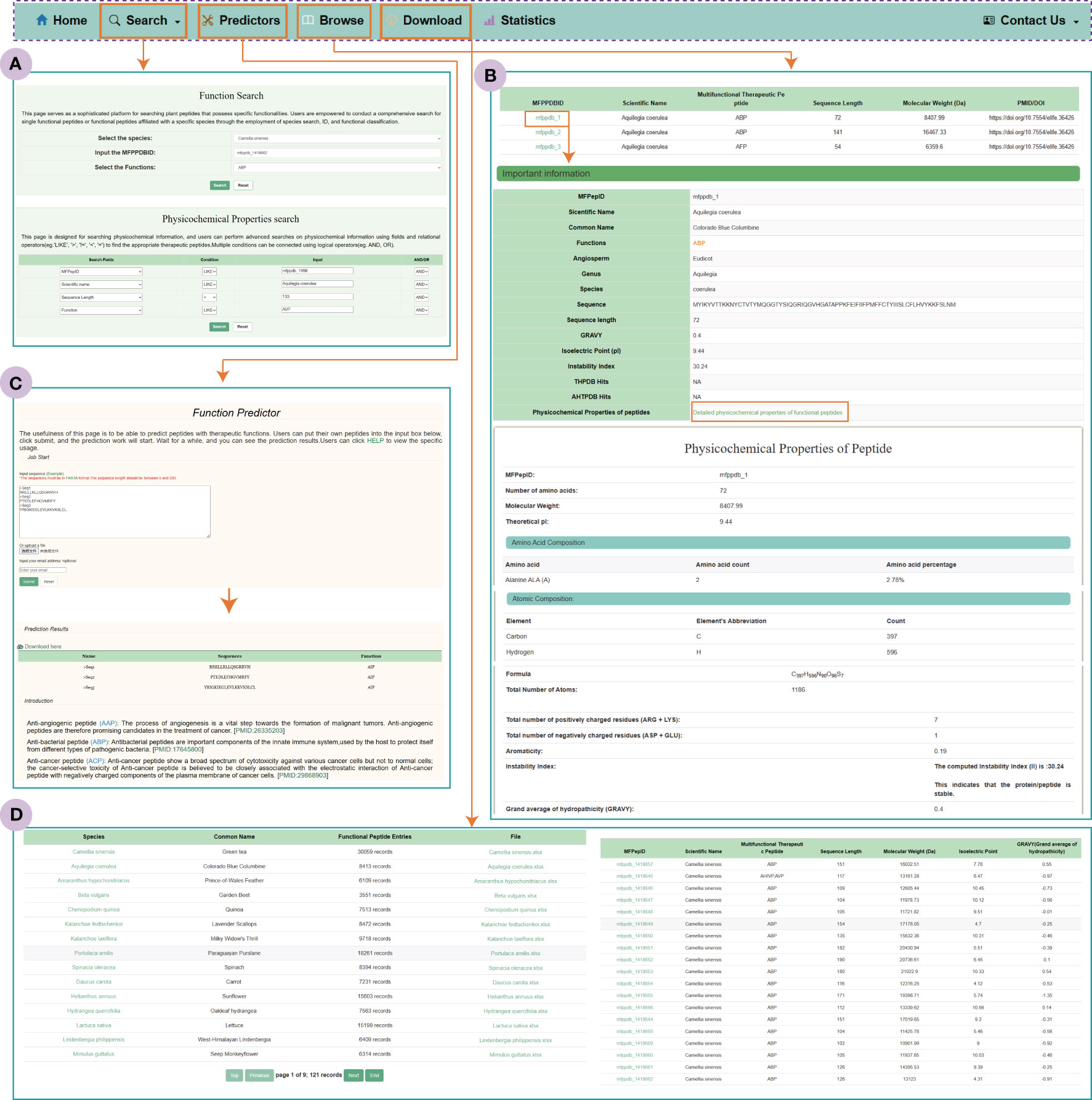Open the PMID:29868903 reference link
Screen dimensions: 1092x1100
coord(303,776)
